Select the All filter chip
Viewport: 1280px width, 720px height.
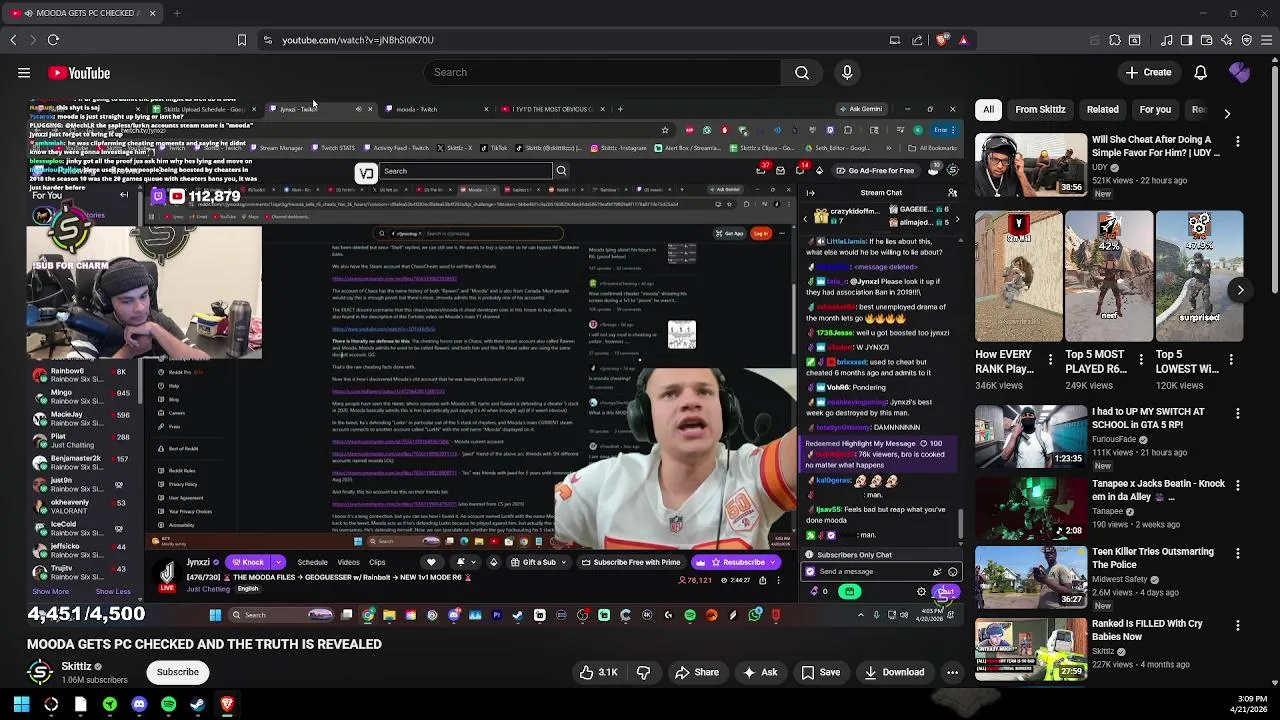988,110
